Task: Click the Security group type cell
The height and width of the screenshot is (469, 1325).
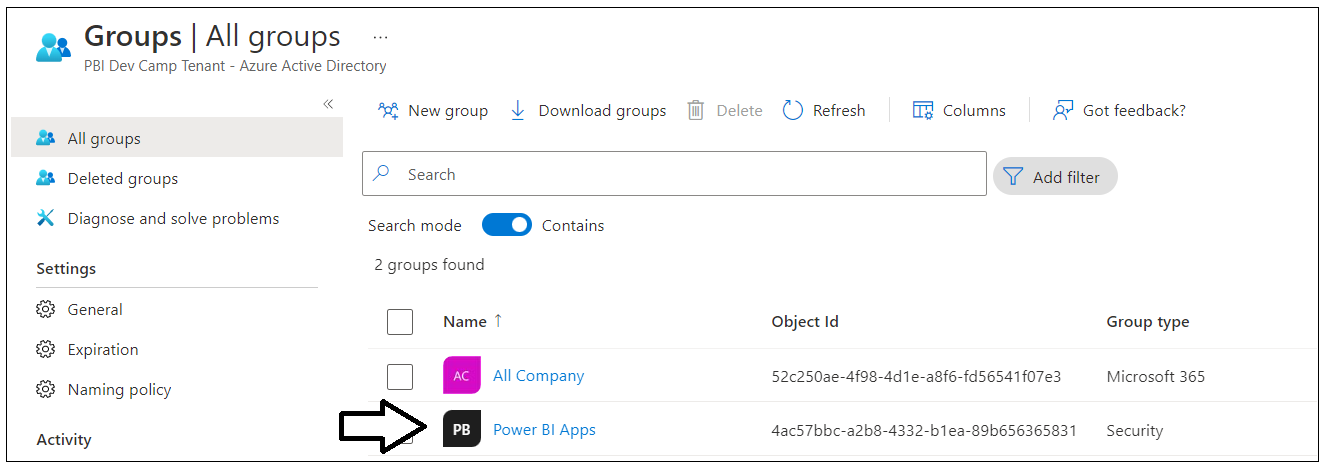Action: [1134, 431]
